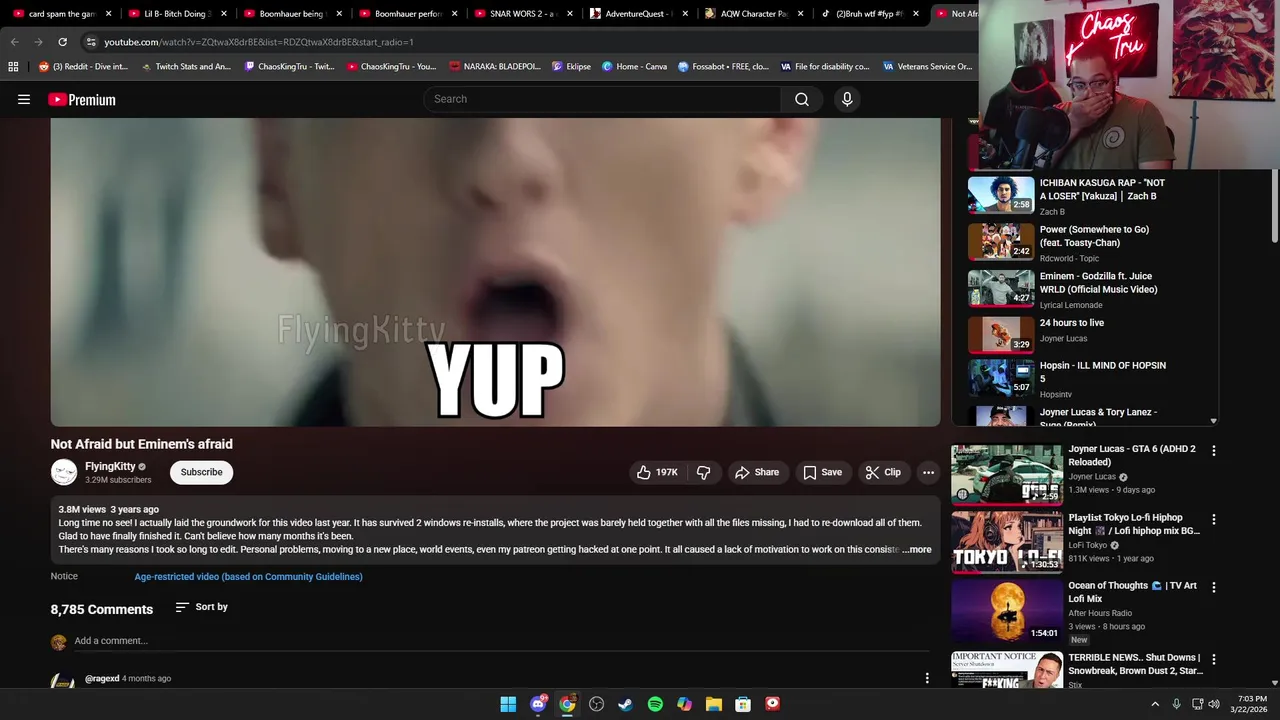Go back in browser history
This screenshot has height=720, width=1280.
[x=14, y=42]
